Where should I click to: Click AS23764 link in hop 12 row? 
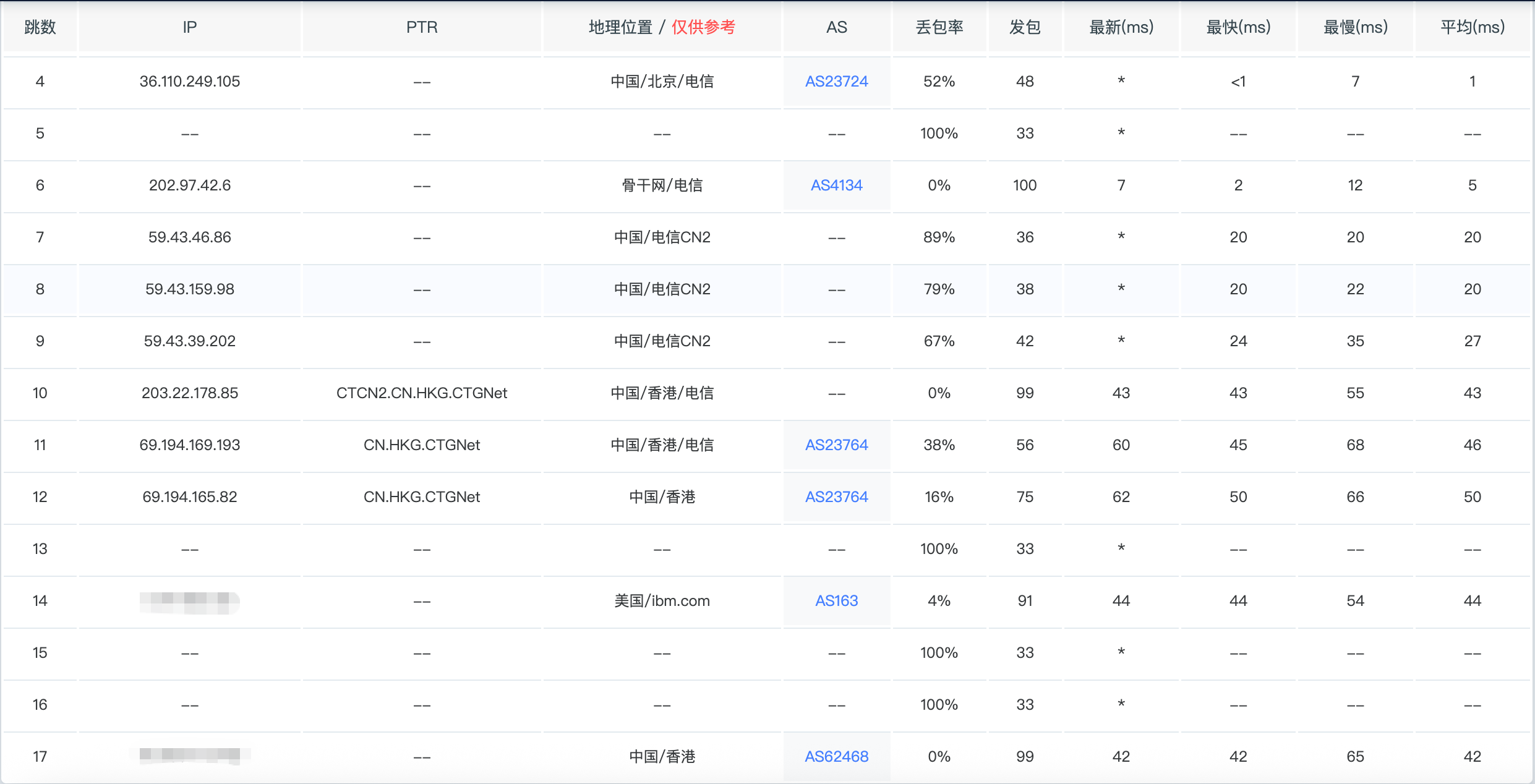pyautogui.click(x=836, y=497)
